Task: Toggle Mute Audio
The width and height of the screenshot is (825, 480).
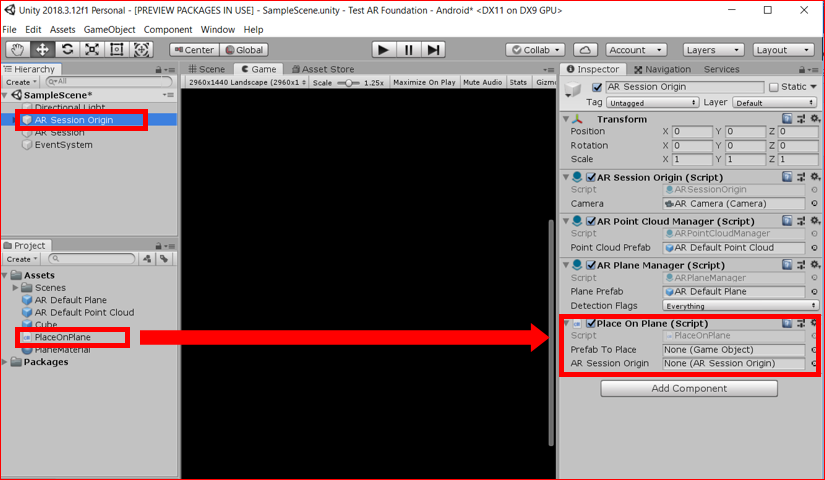Action: pos(482,82)
